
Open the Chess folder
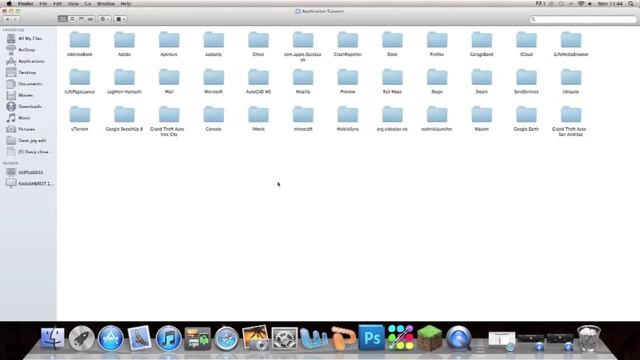click(258, 40)
